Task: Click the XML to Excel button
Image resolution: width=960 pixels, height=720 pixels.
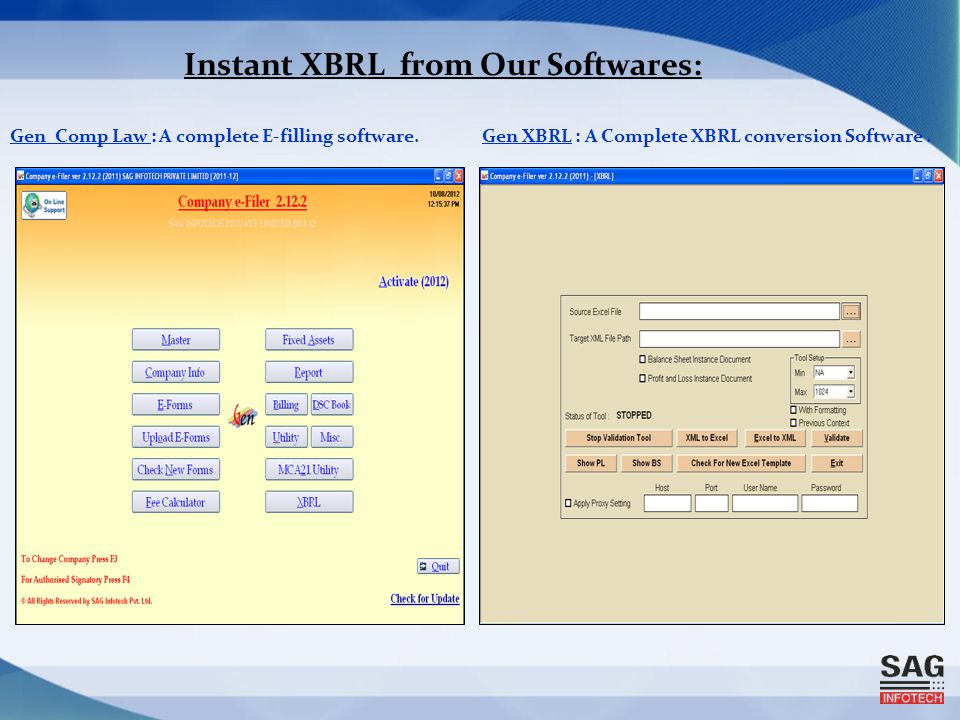Action: (707, 438)
